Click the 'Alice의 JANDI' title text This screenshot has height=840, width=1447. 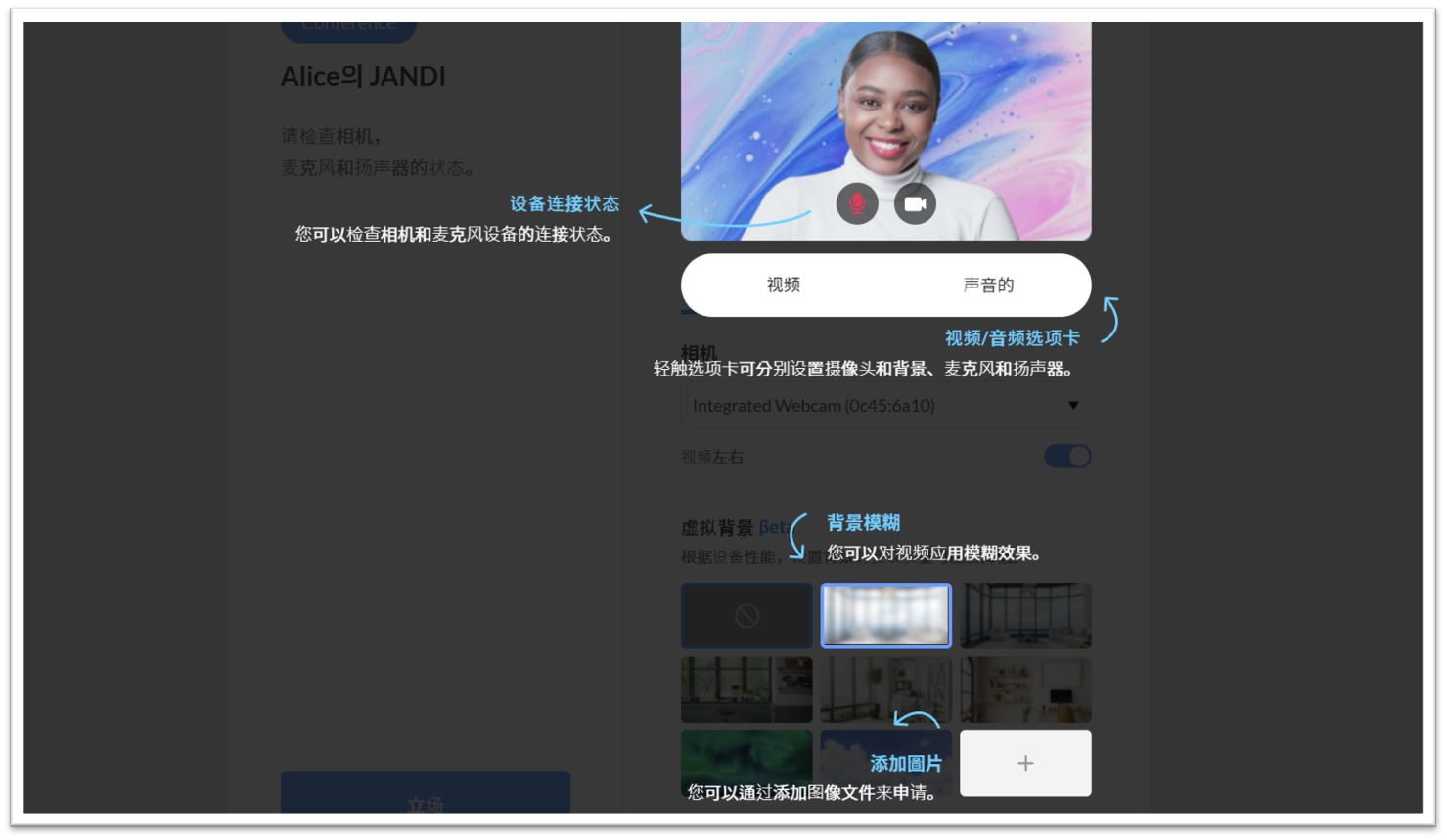coord(363,76)
